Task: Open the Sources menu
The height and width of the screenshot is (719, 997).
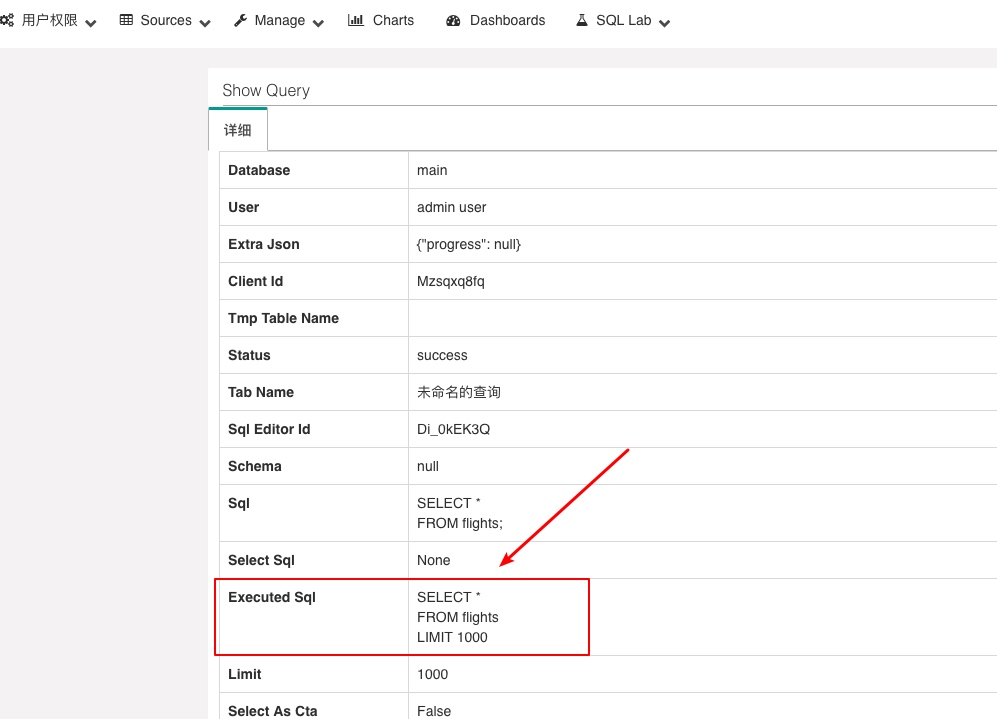Action: pos(165,20)
